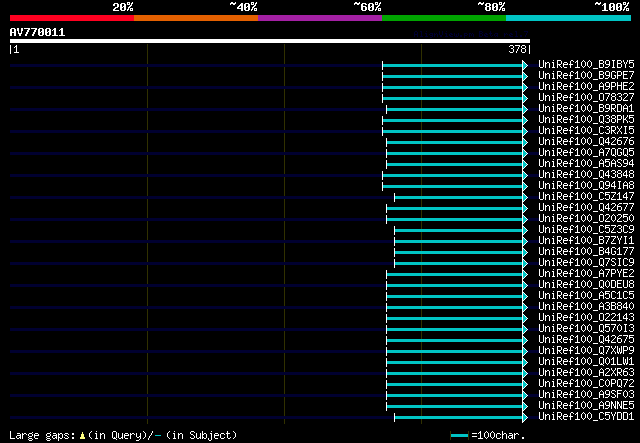
Task: Select subject UniRef100_A3B840
Action: (x=586, y=307)
